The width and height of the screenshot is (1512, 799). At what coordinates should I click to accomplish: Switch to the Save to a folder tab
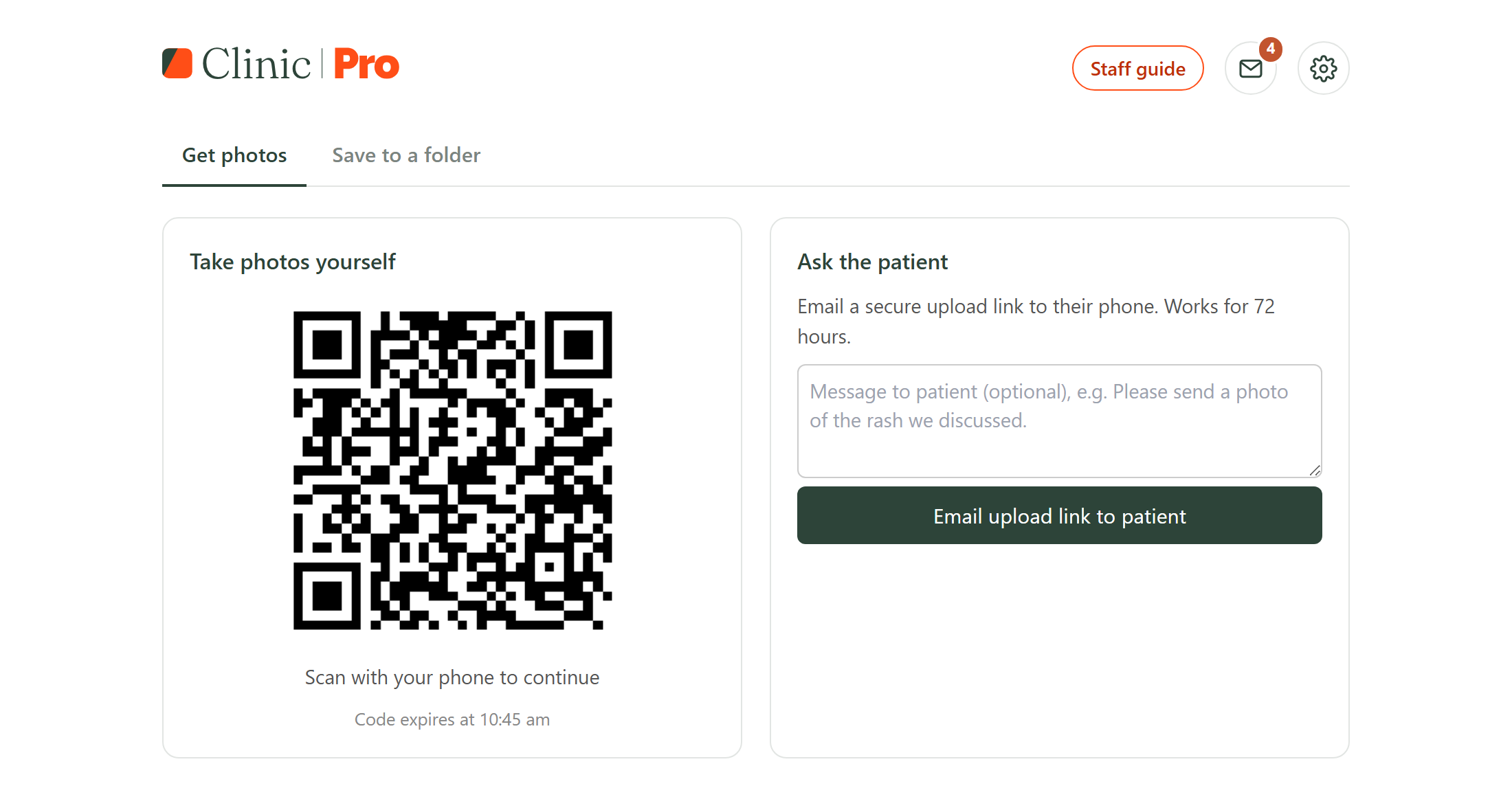406,155
